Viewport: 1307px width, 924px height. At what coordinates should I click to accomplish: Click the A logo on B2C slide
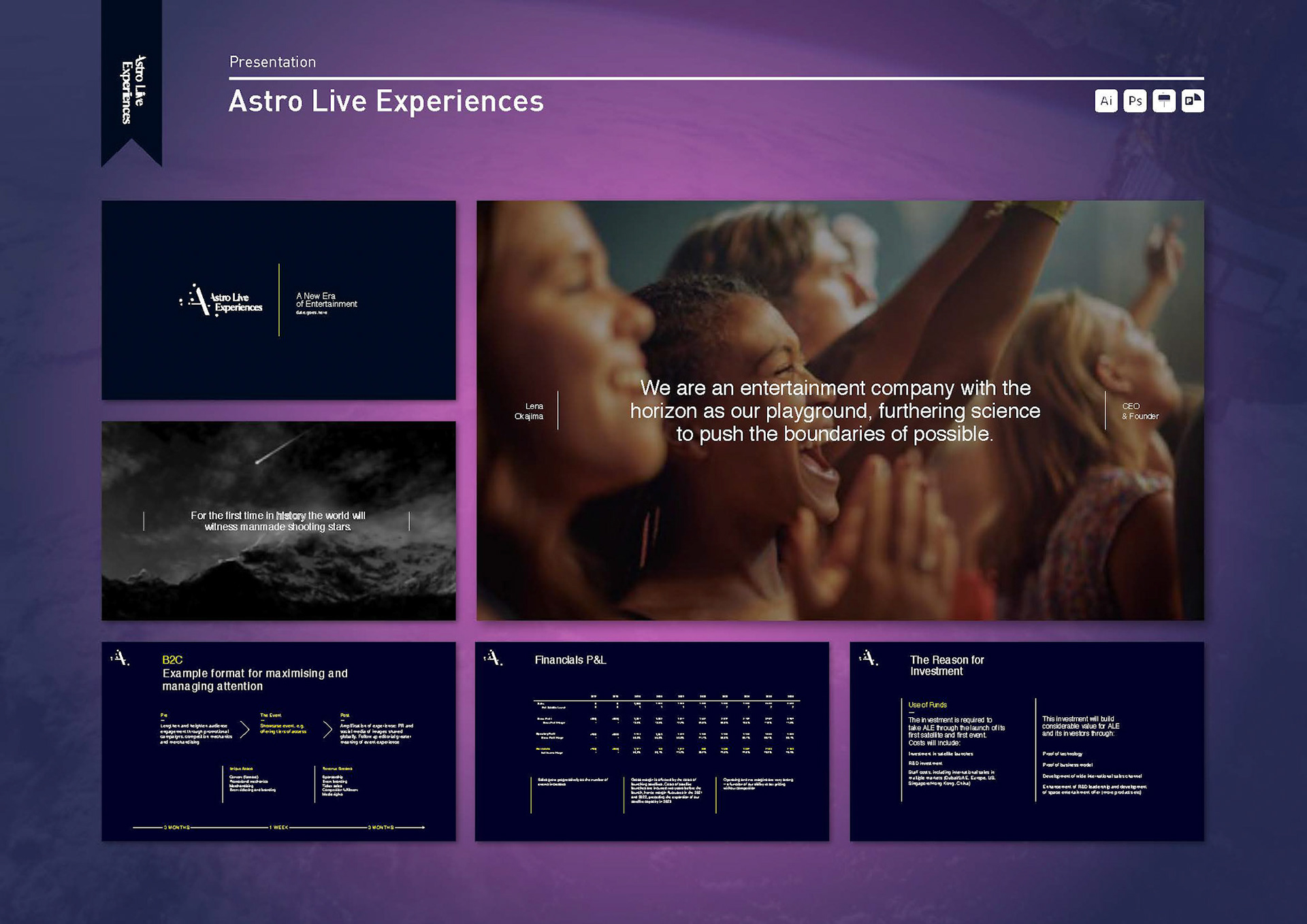click(x=120, y=658)
